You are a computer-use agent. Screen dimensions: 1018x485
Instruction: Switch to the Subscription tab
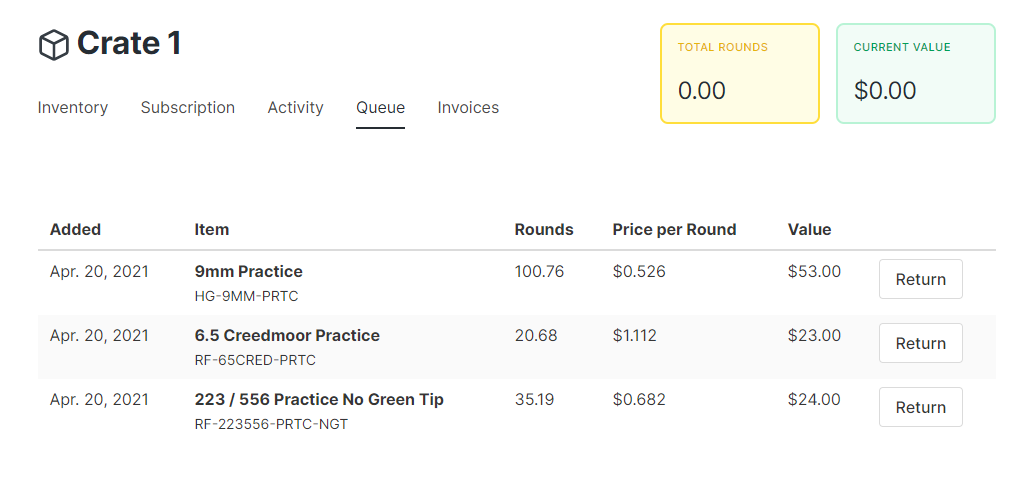click(x=188, y=107)
